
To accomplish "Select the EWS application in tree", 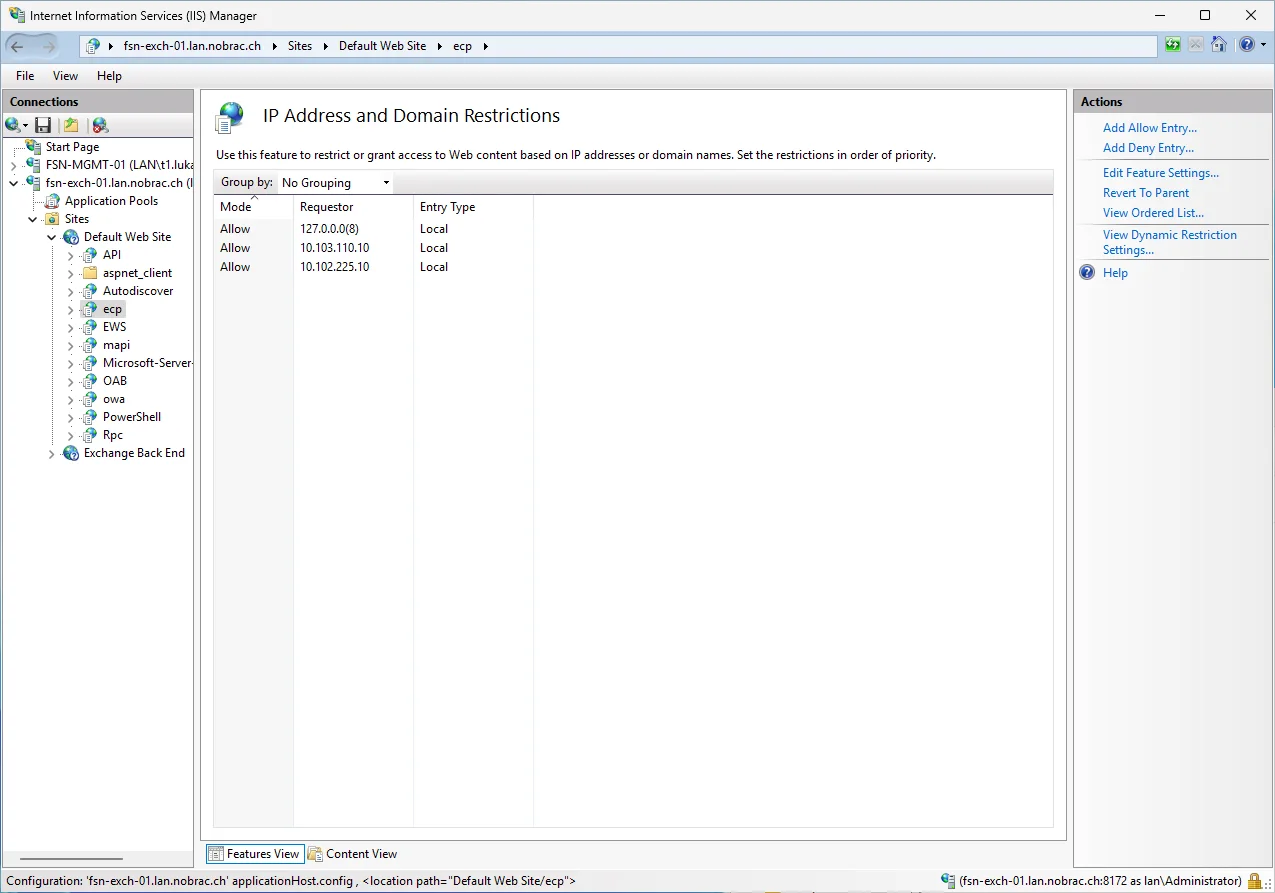I will point(114,327).
